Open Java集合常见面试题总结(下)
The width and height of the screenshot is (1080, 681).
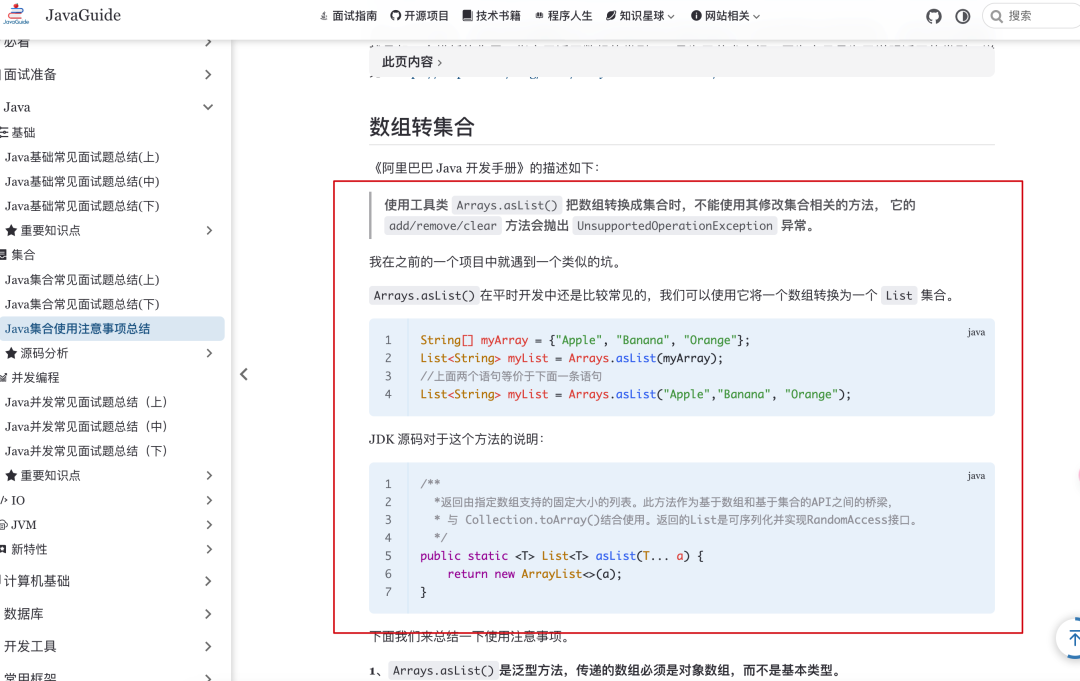pyautogui.click(x=82, y=304)
